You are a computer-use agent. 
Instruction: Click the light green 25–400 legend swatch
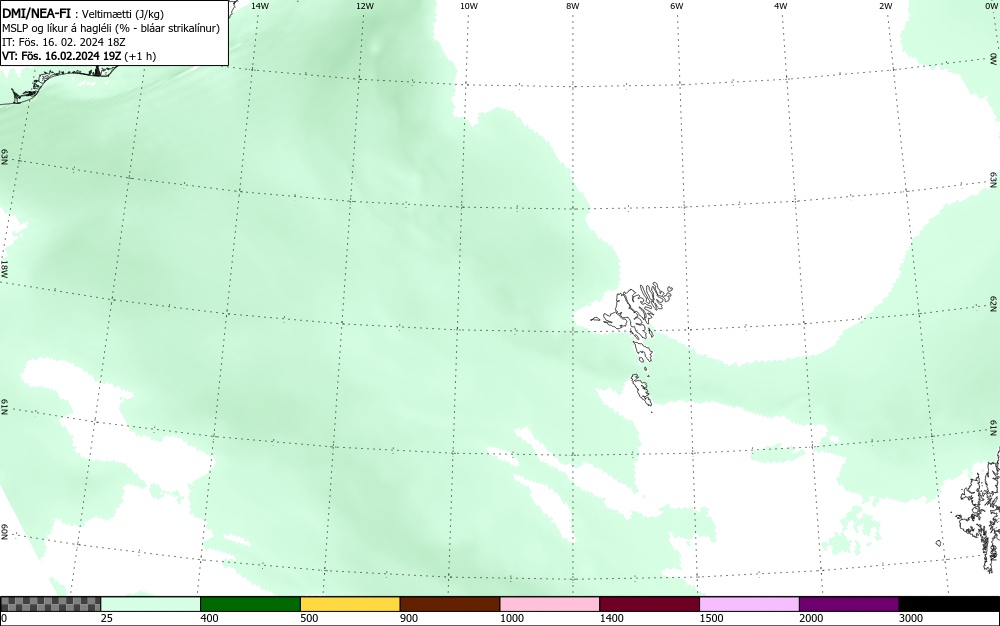point(151,604)
